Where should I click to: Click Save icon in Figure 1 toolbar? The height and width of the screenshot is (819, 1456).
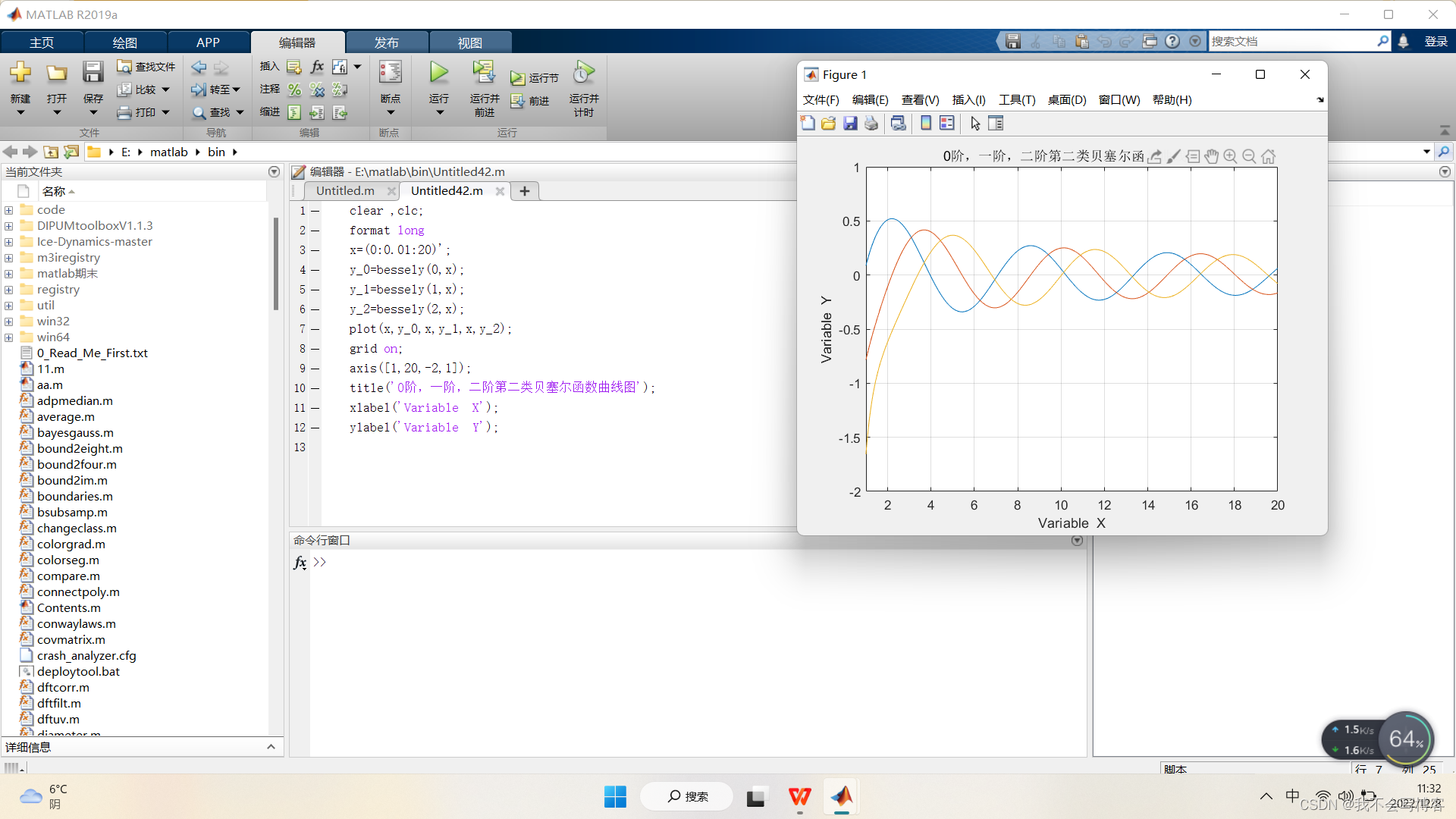[x=850, y=123]
